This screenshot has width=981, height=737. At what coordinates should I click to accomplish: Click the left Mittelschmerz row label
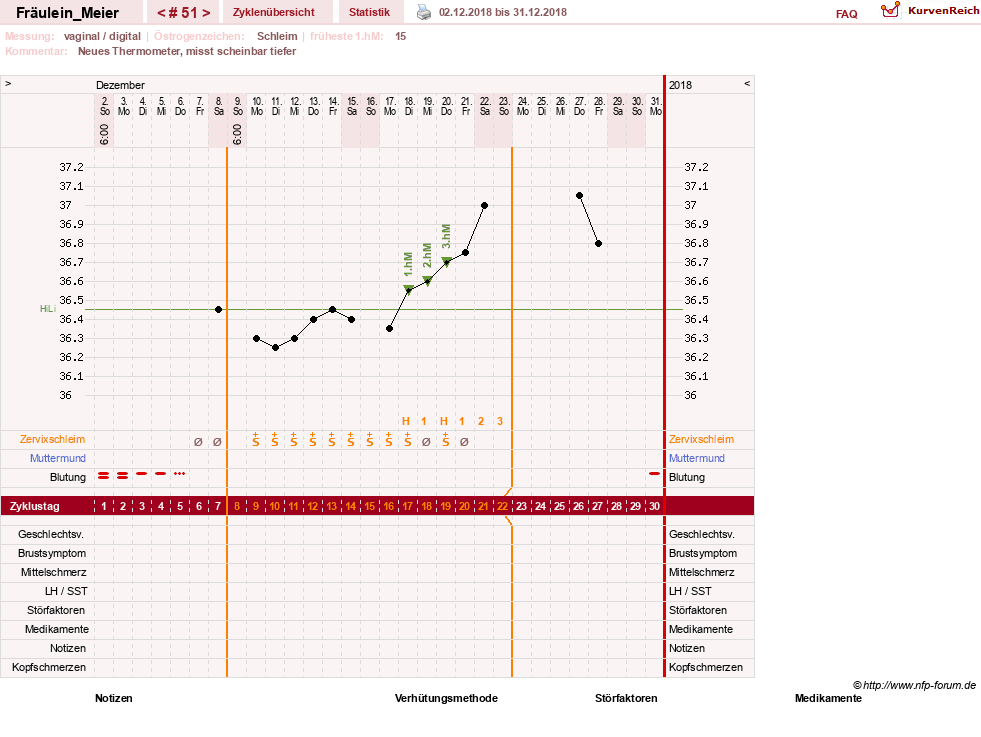coord(54,572)
